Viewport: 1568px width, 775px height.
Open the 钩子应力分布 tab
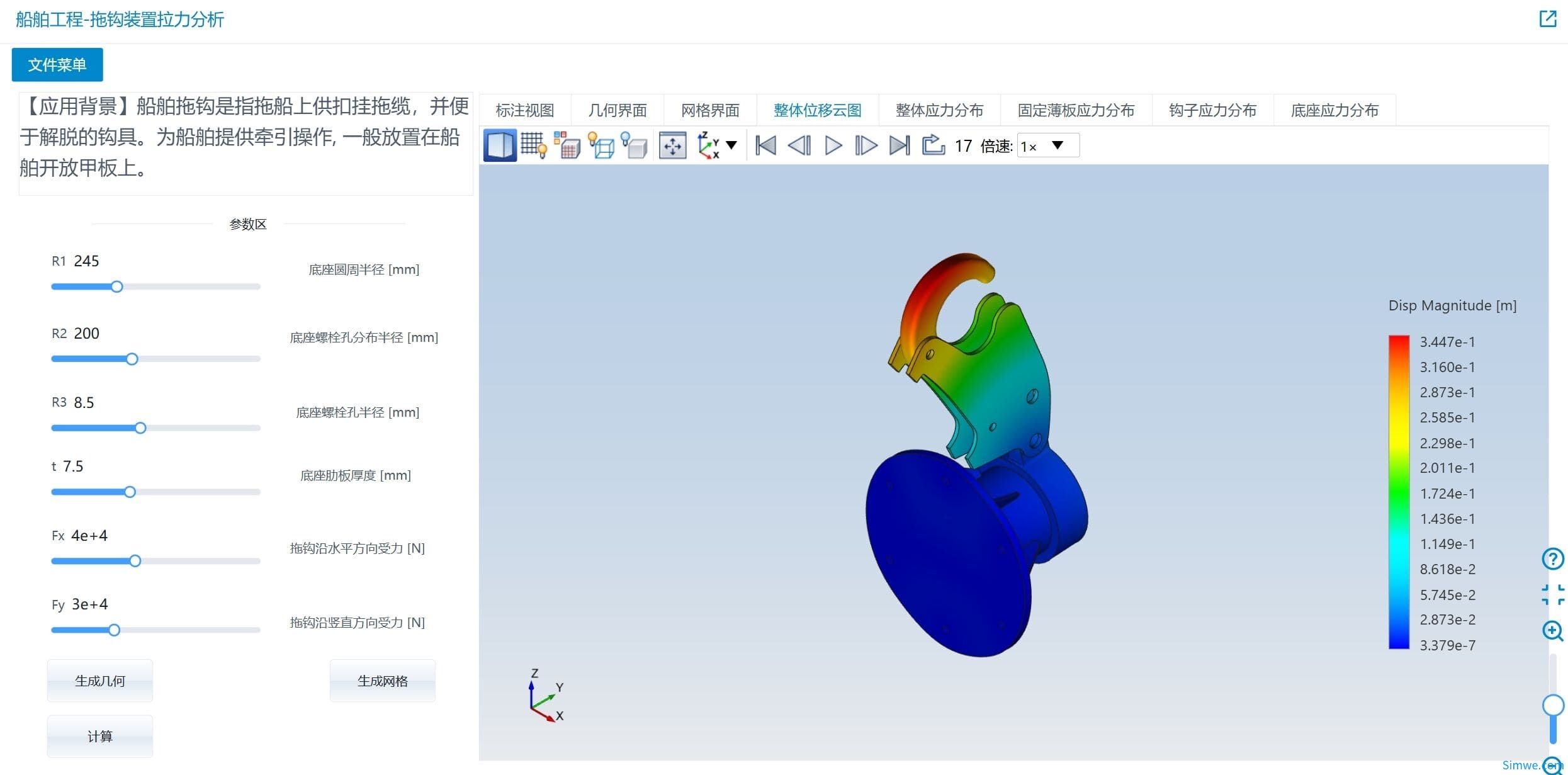[1212, 110]
